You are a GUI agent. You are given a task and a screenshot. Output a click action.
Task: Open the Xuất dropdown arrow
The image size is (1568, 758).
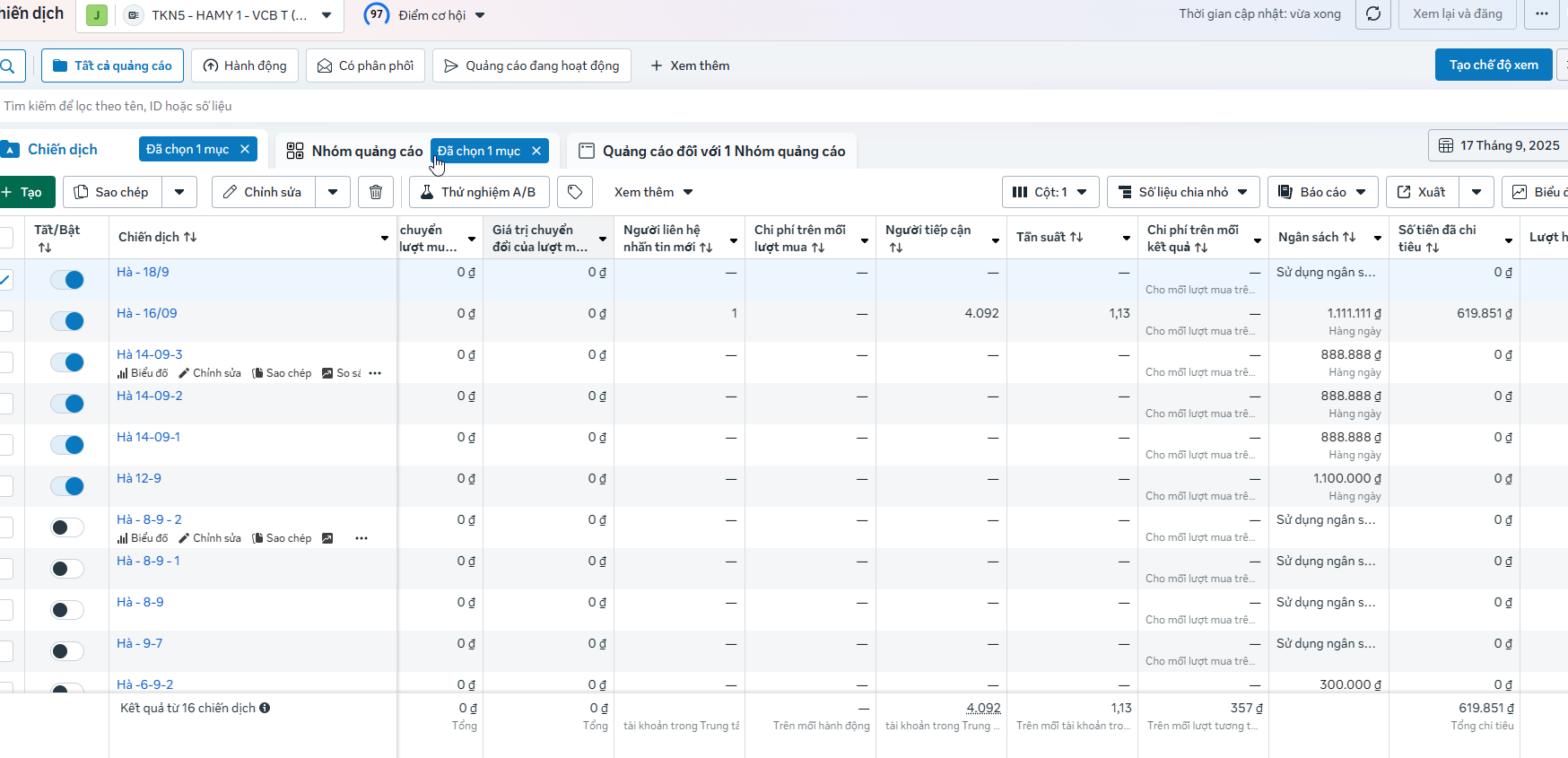tap(1477, 192)
